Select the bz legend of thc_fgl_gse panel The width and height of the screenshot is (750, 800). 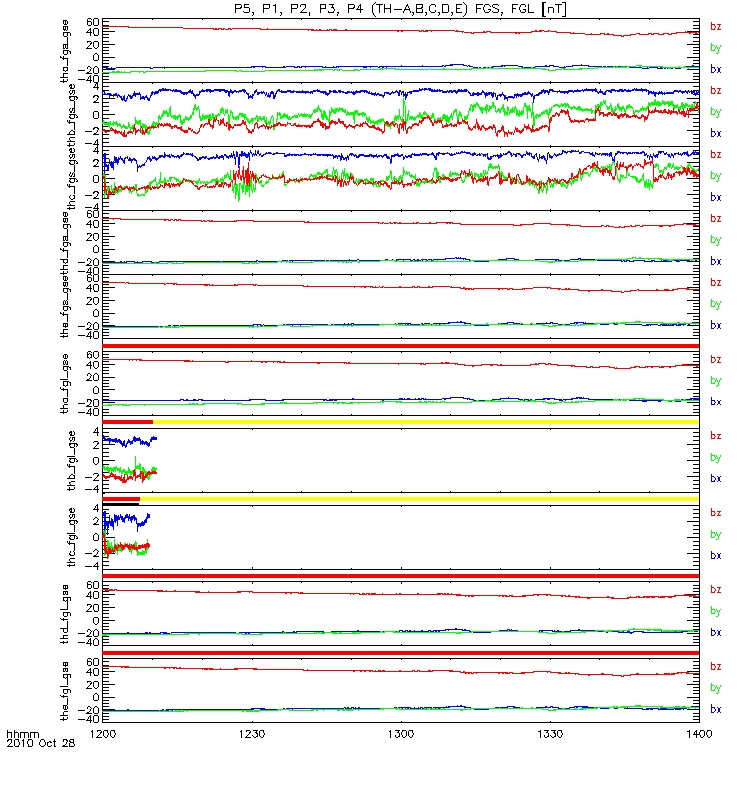tap(716, 513)
